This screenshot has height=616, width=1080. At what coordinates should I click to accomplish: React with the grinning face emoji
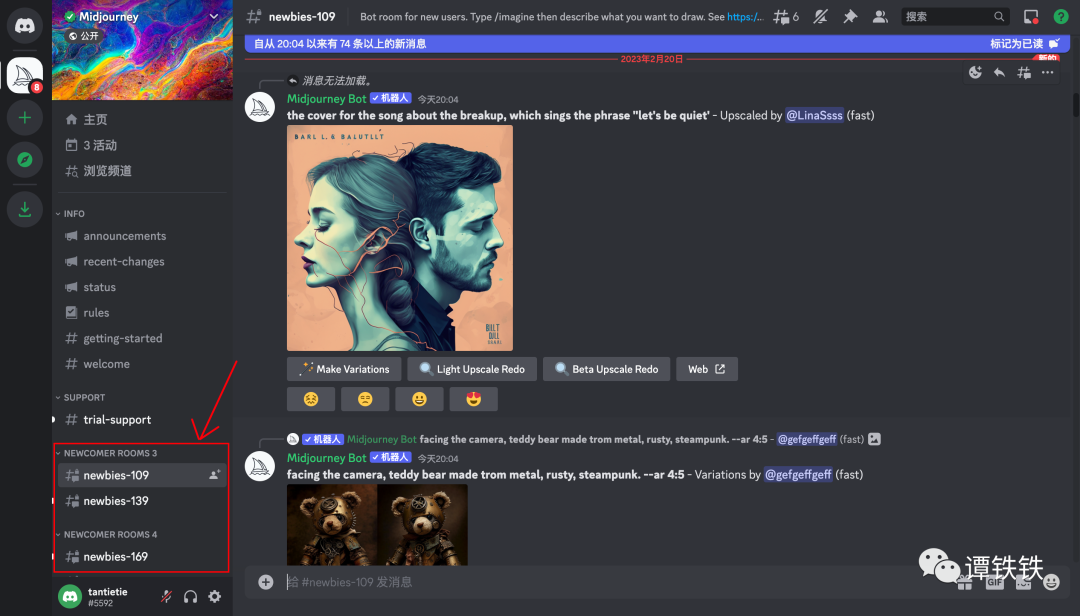[419, 399]
